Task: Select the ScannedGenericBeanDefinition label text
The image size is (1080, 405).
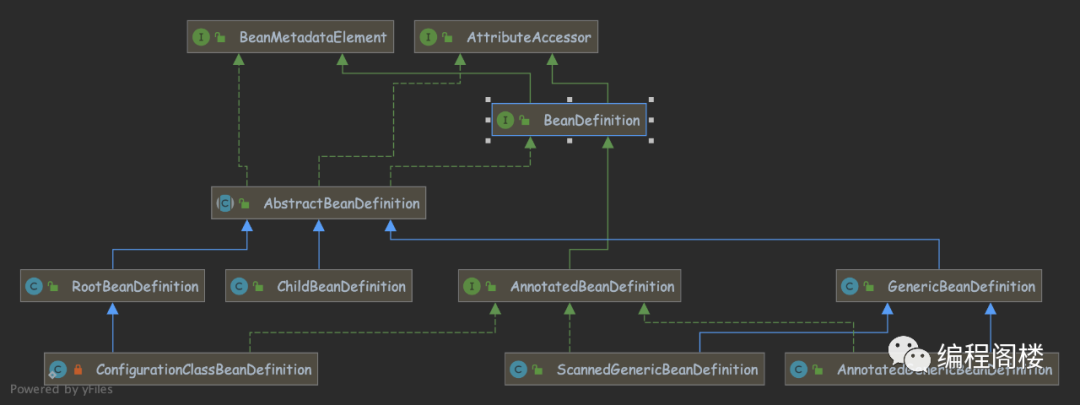Action: pos(656,370)
